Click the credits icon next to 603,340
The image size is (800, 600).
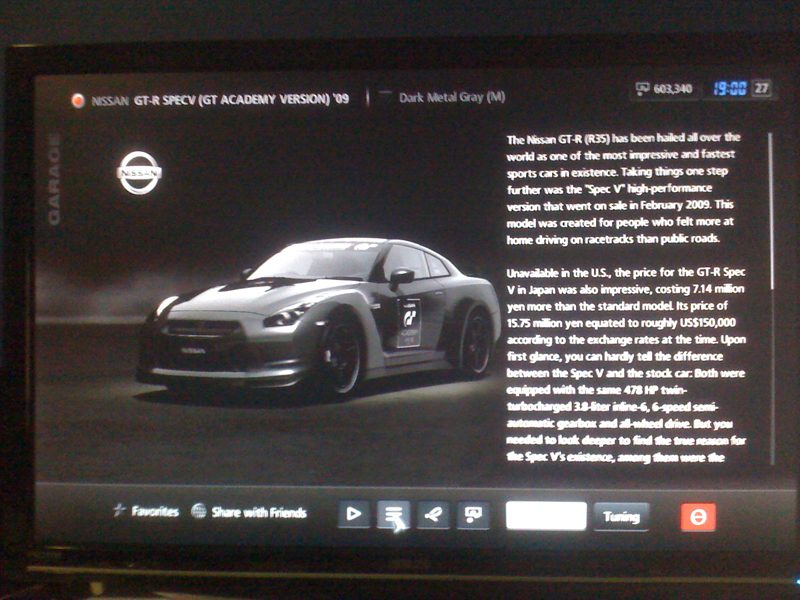tap(642, 89)
